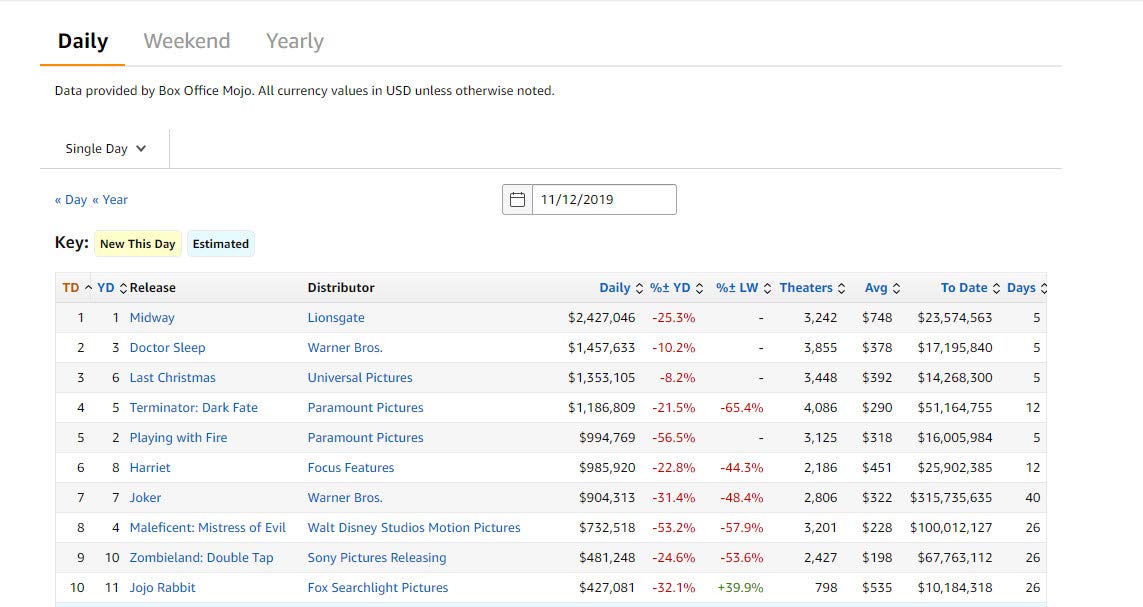The image size is (1143, 607).
Task: Click the date field showing 11/12/2019
Action: 603,199
